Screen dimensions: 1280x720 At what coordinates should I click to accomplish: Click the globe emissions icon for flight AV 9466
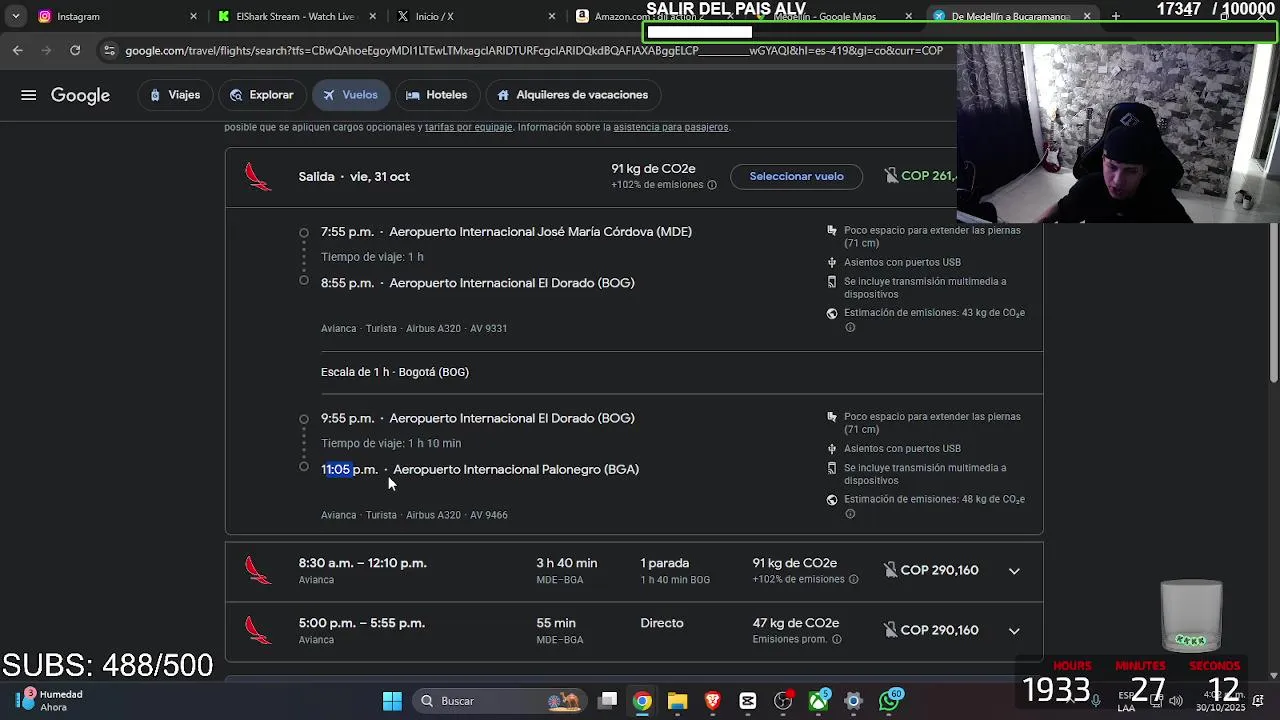(x=831, y=500)
